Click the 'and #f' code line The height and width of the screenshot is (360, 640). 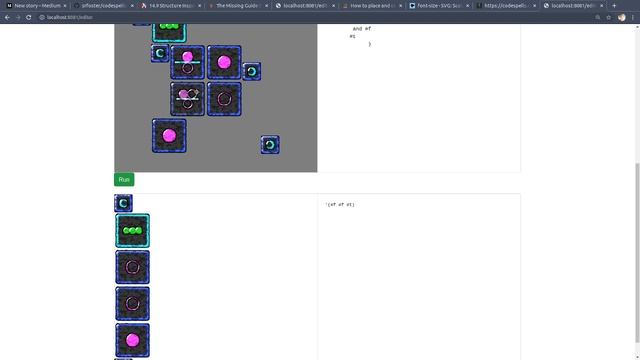(x=362, y=29)
